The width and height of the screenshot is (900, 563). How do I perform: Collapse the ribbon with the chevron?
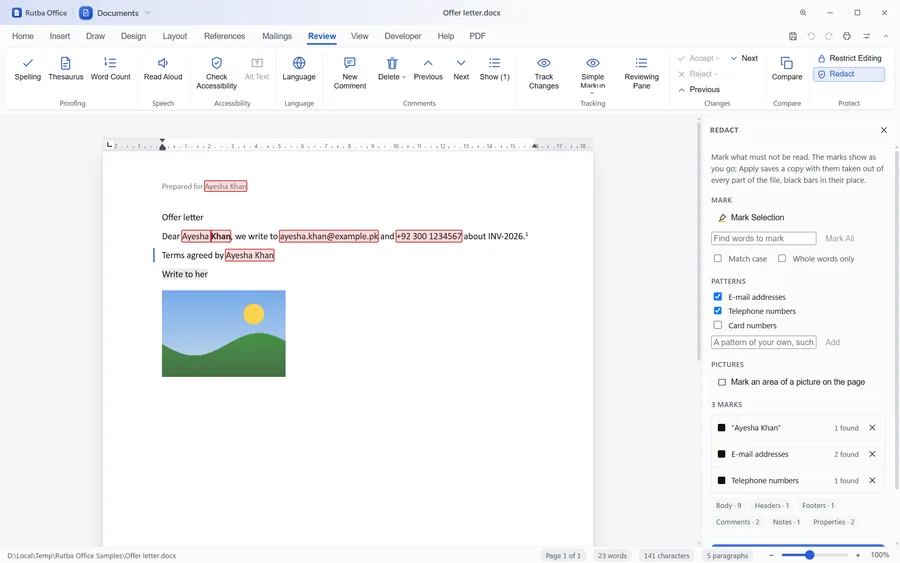click(886, 36)
